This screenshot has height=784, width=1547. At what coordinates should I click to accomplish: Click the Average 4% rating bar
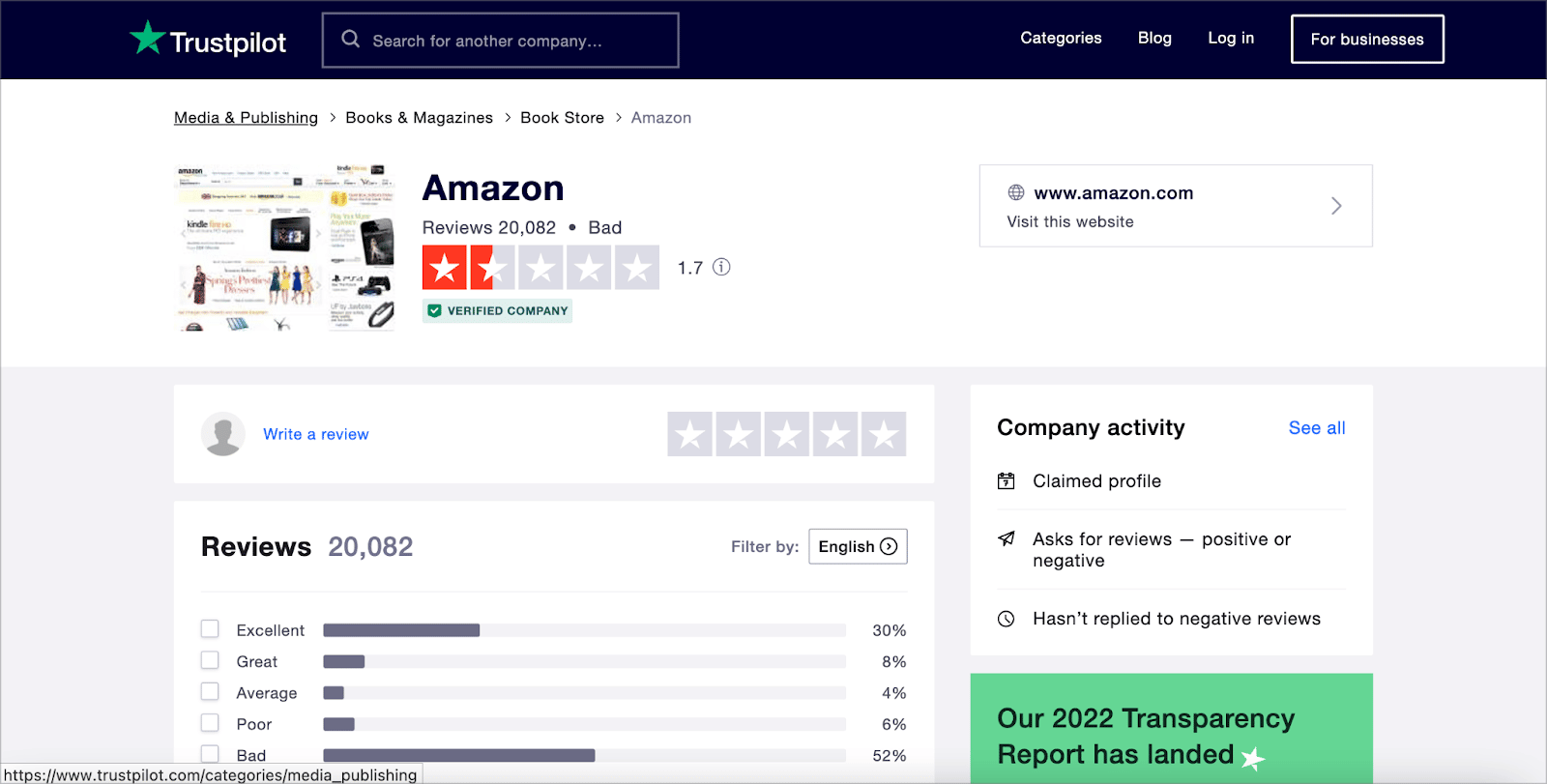point(584,693)
